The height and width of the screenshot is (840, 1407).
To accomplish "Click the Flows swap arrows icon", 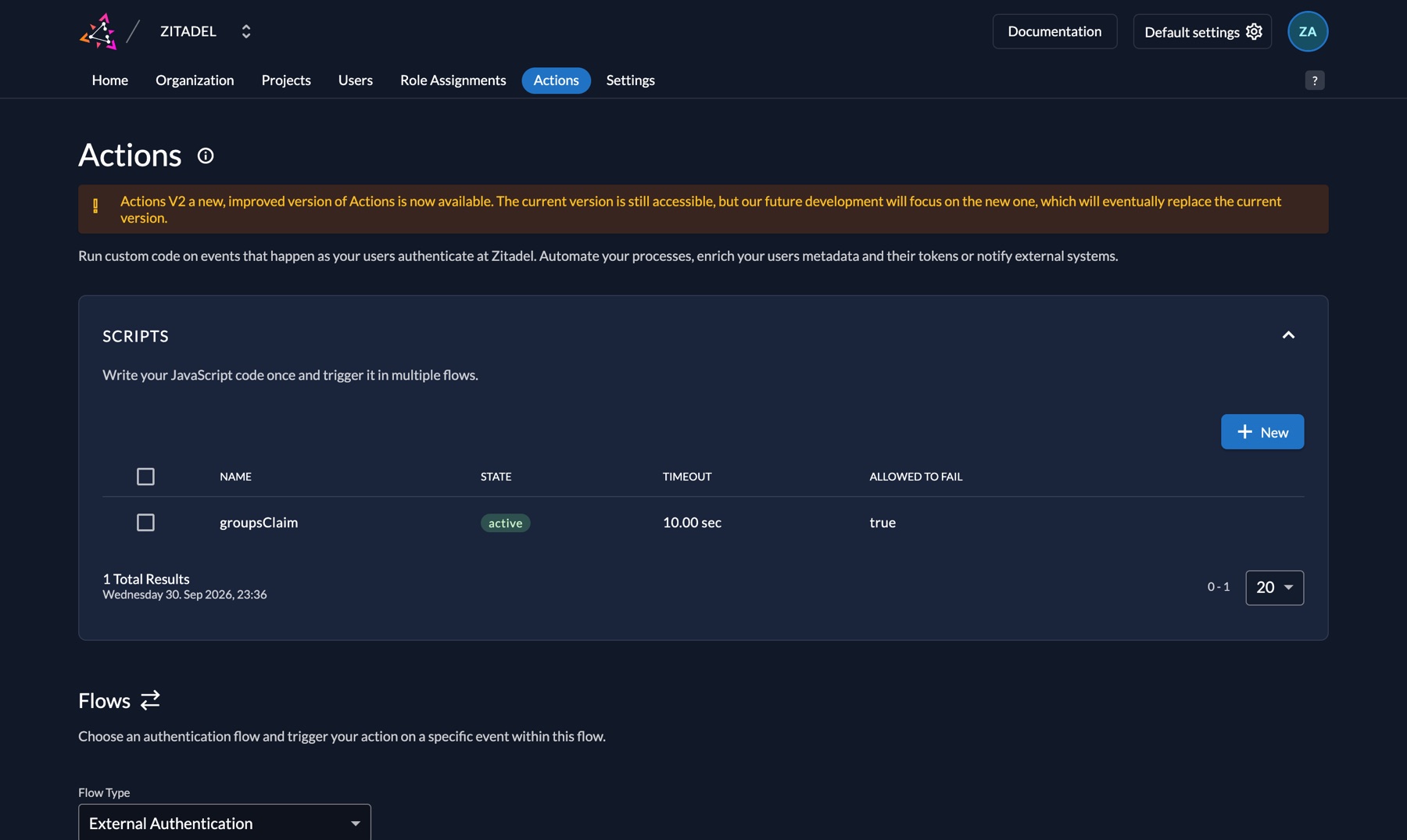I will [150, 699].
